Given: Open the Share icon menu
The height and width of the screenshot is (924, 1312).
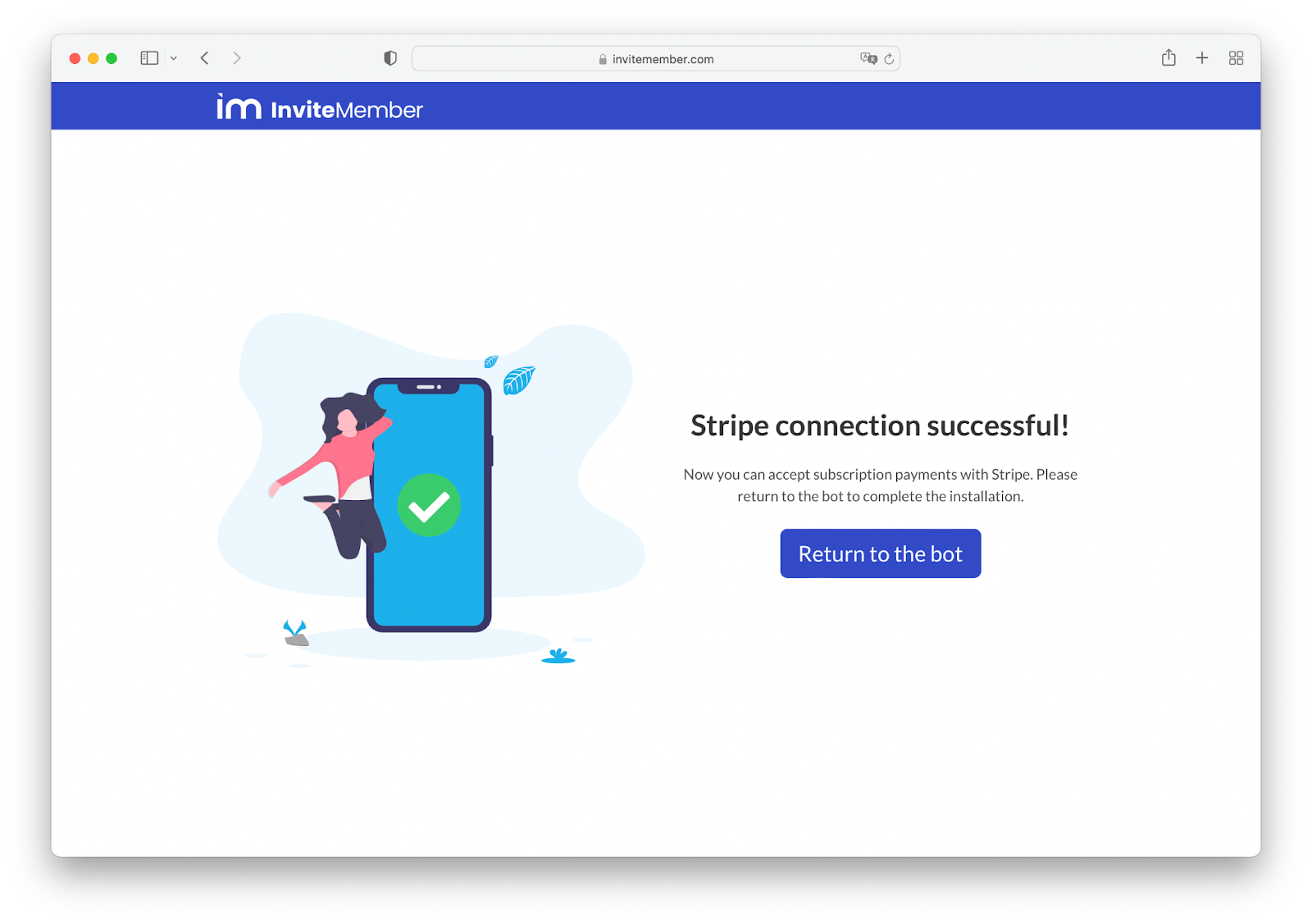Looking at the screenshot, I should 1168,57.
